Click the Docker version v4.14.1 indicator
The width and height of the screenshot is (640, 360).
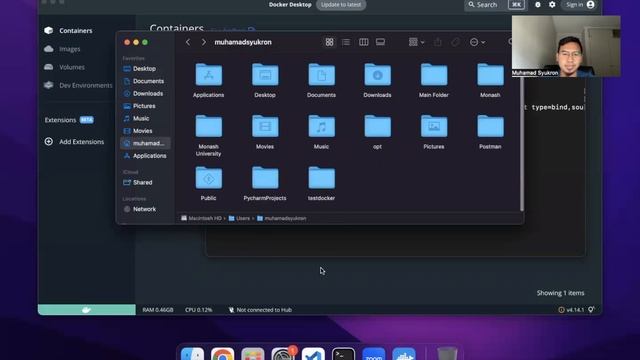coord(571,310)
